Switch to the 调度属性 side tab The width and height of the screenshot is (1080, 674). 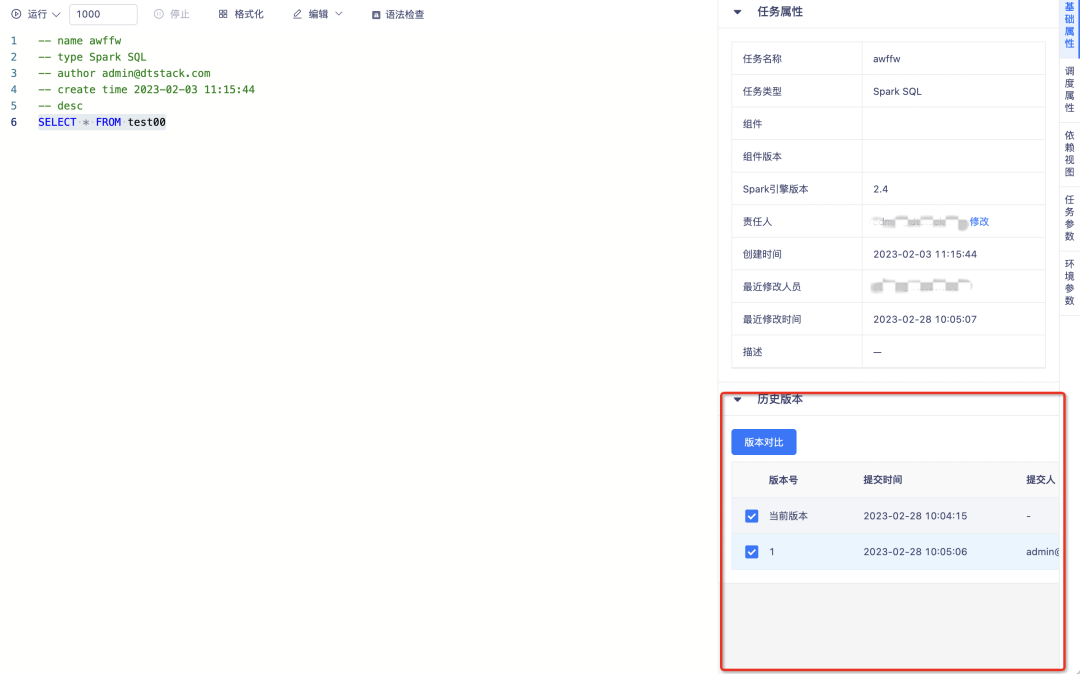1069,90
